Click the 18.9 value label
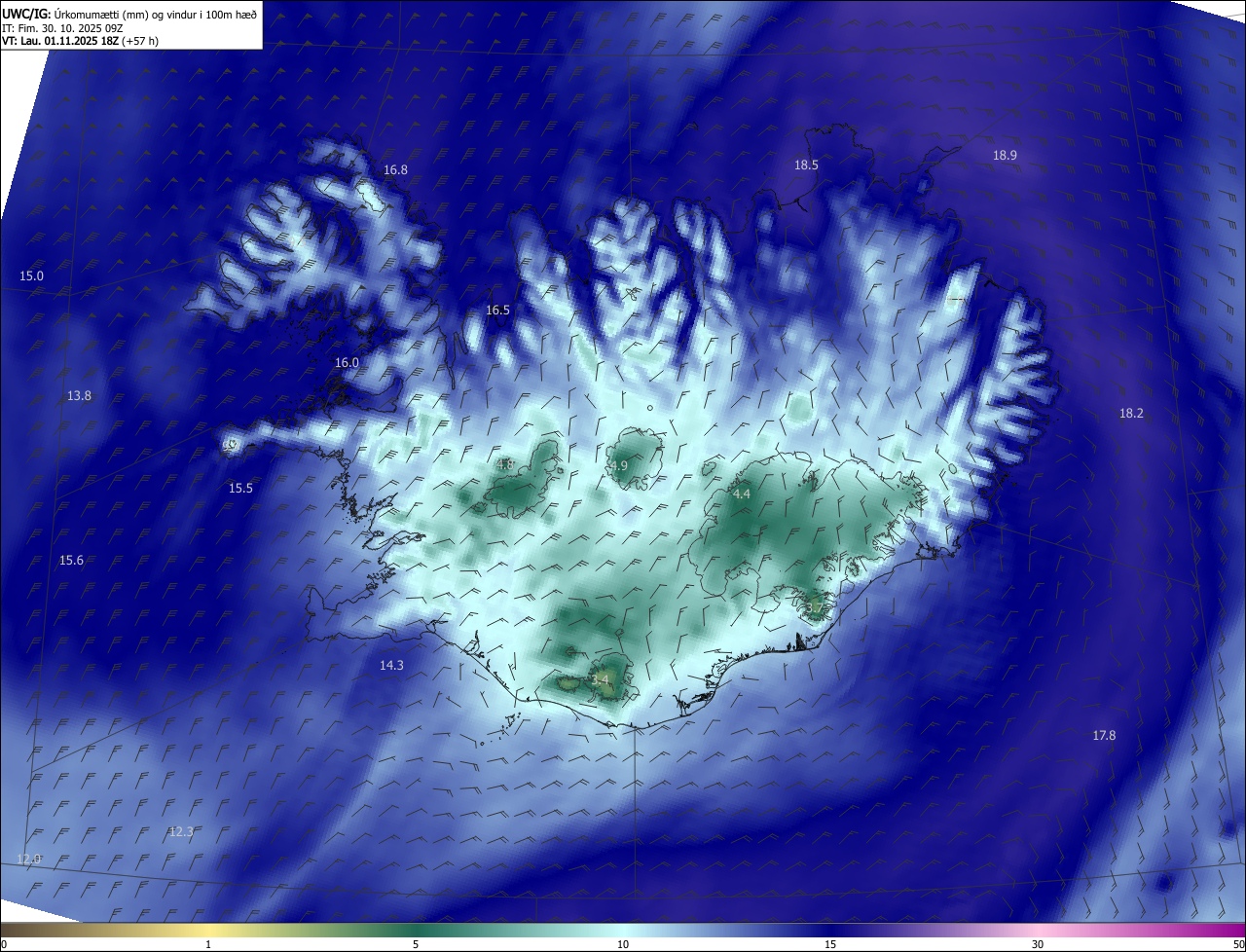This screenshot has height=952, width=1246. (x=1005, y=155)
